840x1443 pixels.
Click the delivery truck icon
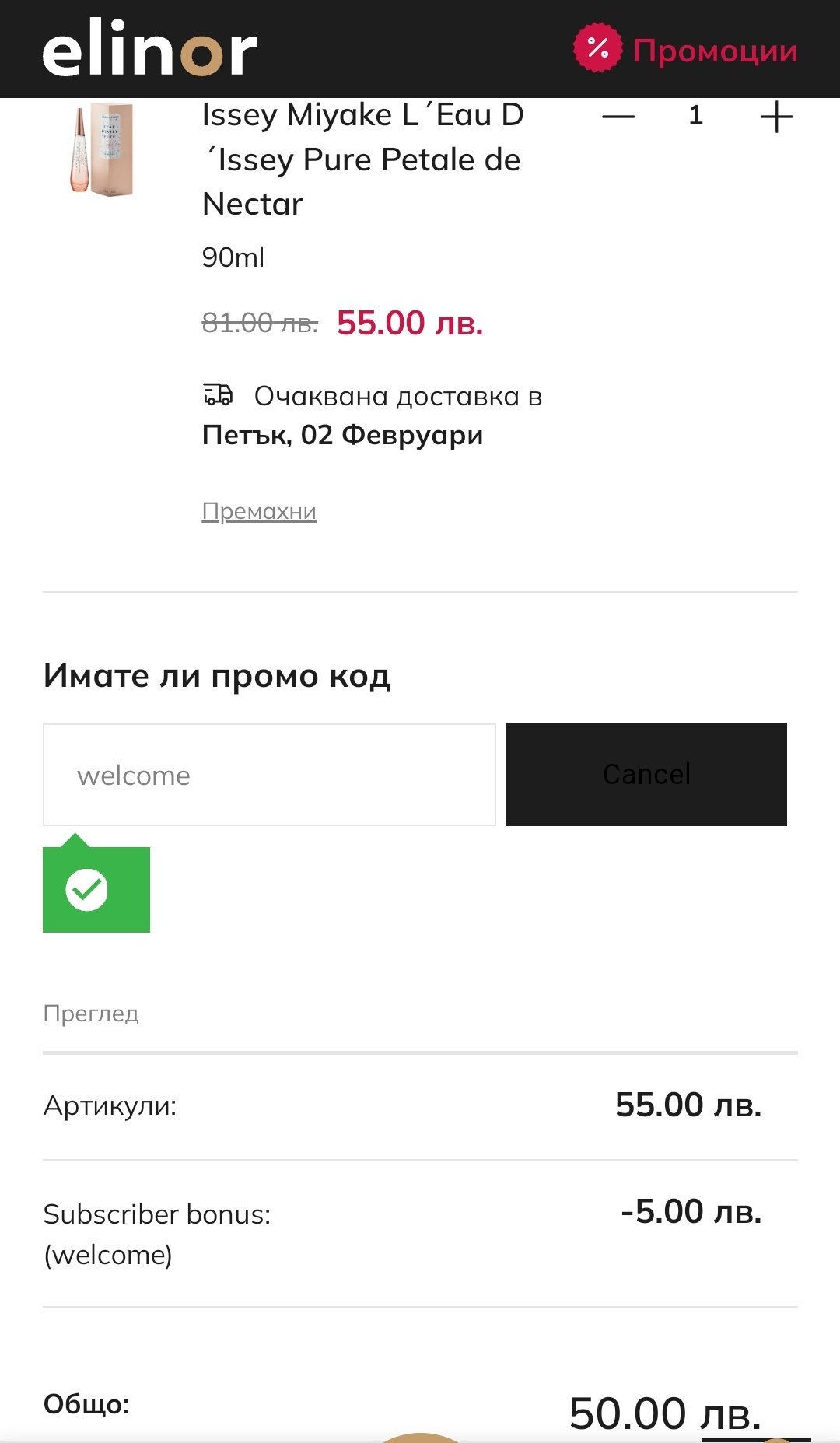click(218, 395)
